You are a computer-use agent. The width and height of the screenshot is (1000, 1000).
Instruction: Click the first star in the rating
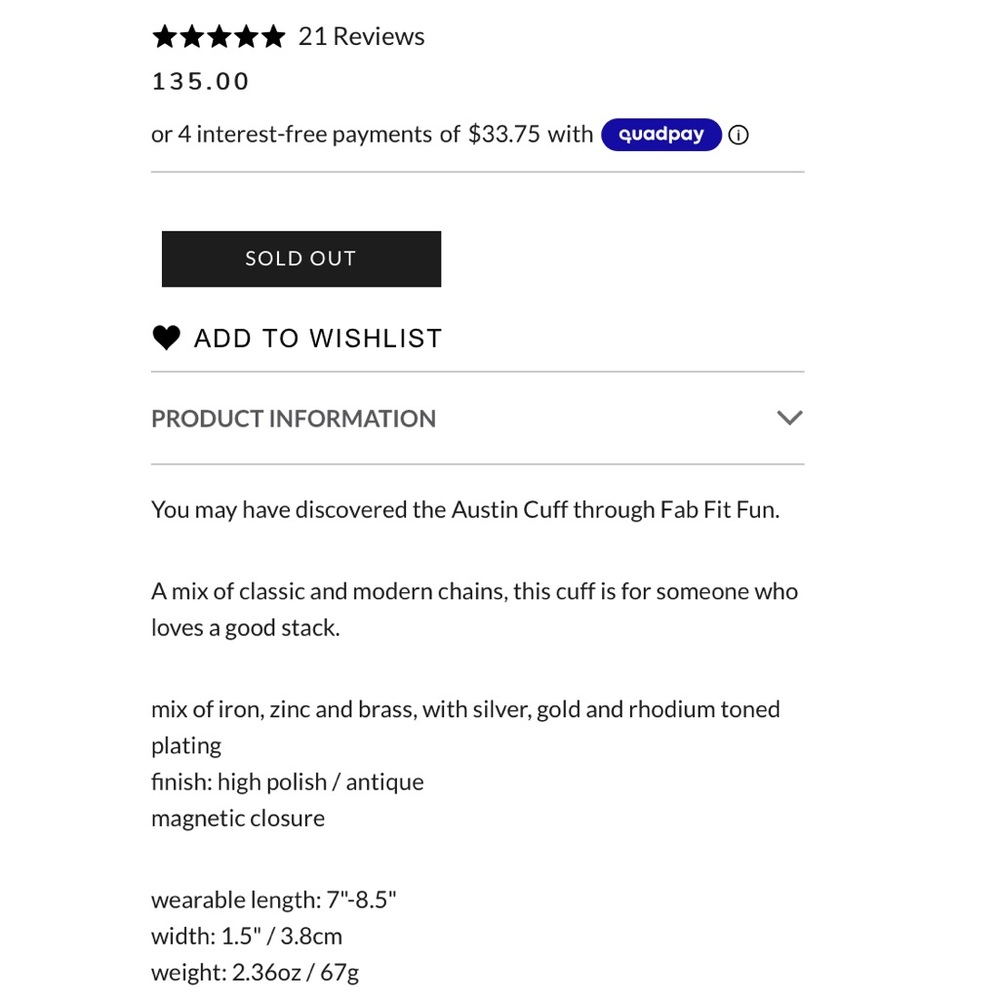(165, 37)
